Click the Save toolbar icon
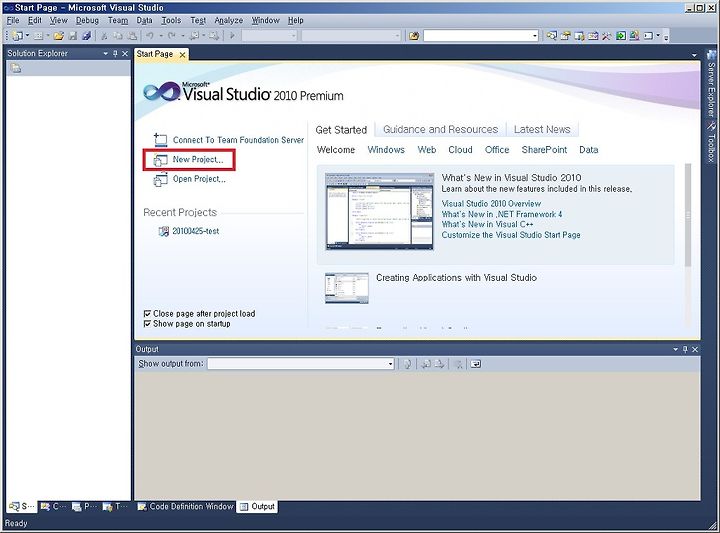This screenshot has height=533, width=720. [73, 36]
